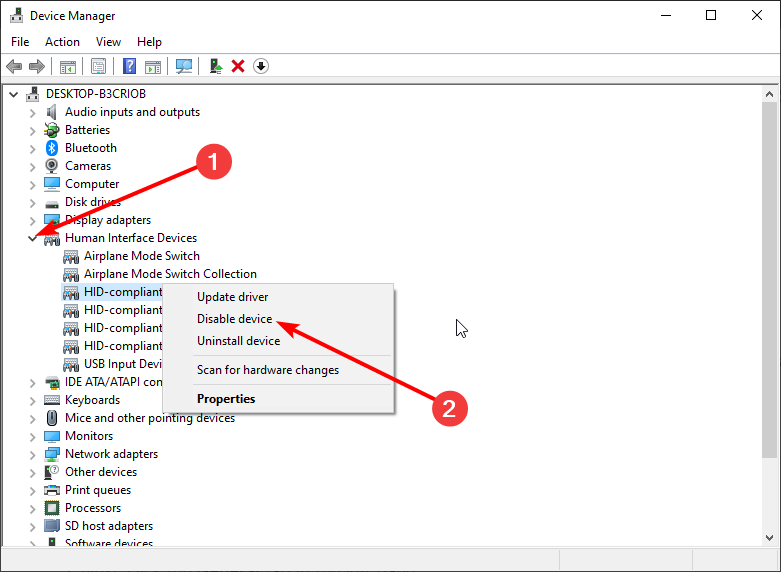Click the chip icon beside Processors
Viewport: 781px width, 572px height.
(52, 508)
